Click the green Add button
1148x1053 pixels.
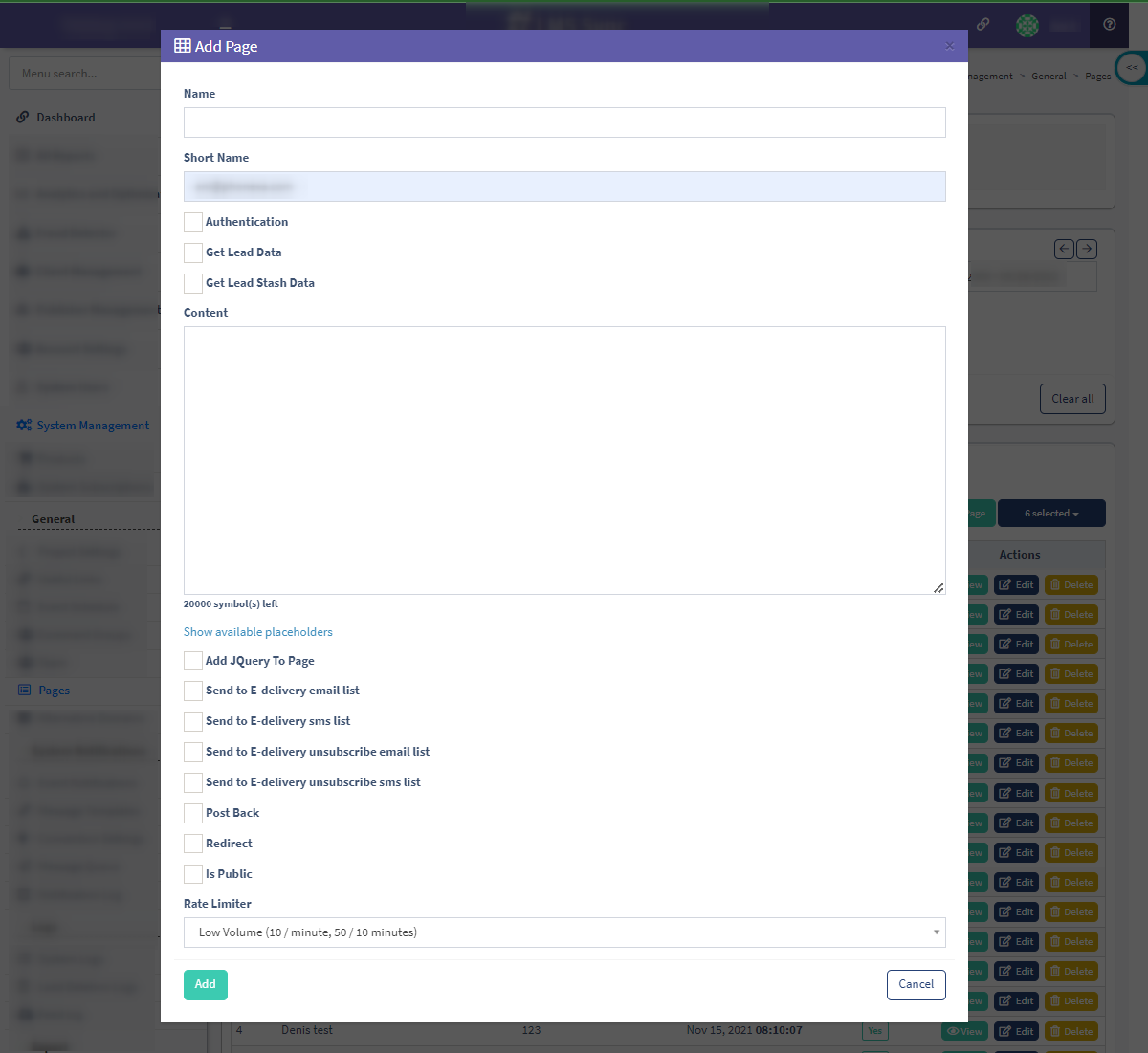206,984
